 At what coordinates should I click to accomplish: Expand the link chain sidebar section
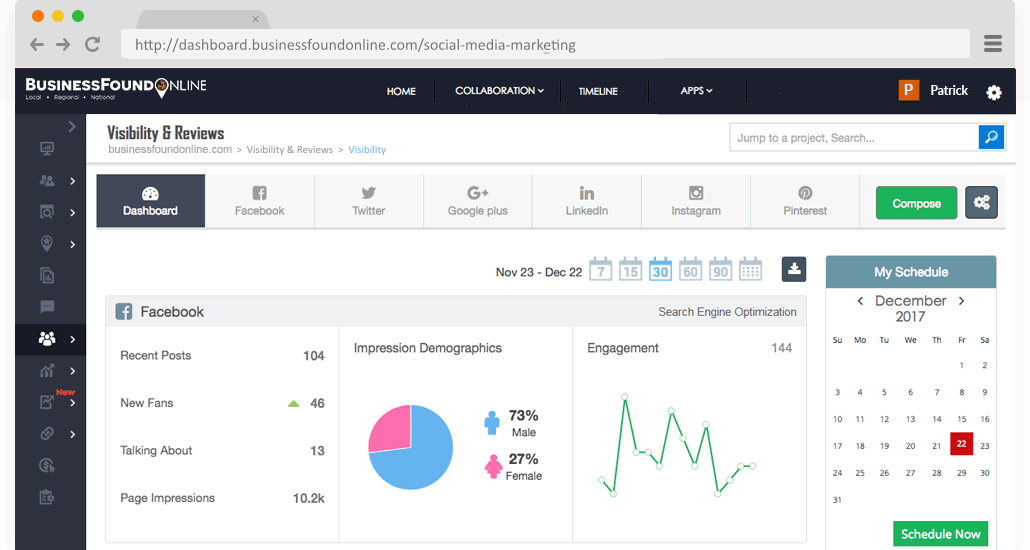[72, 434]
